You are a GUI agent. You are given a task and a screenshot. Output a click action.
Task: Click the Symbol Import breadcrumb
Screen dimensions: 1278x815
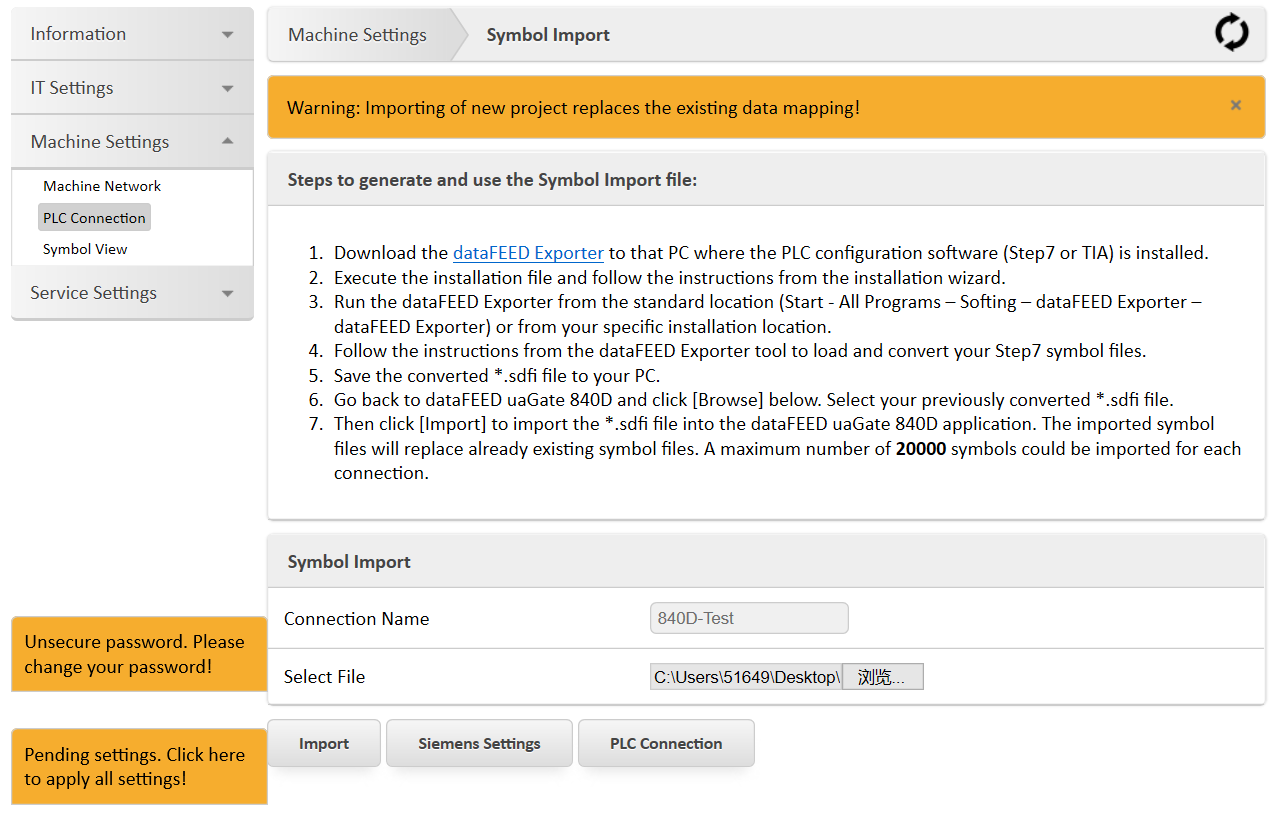point(548,35)
